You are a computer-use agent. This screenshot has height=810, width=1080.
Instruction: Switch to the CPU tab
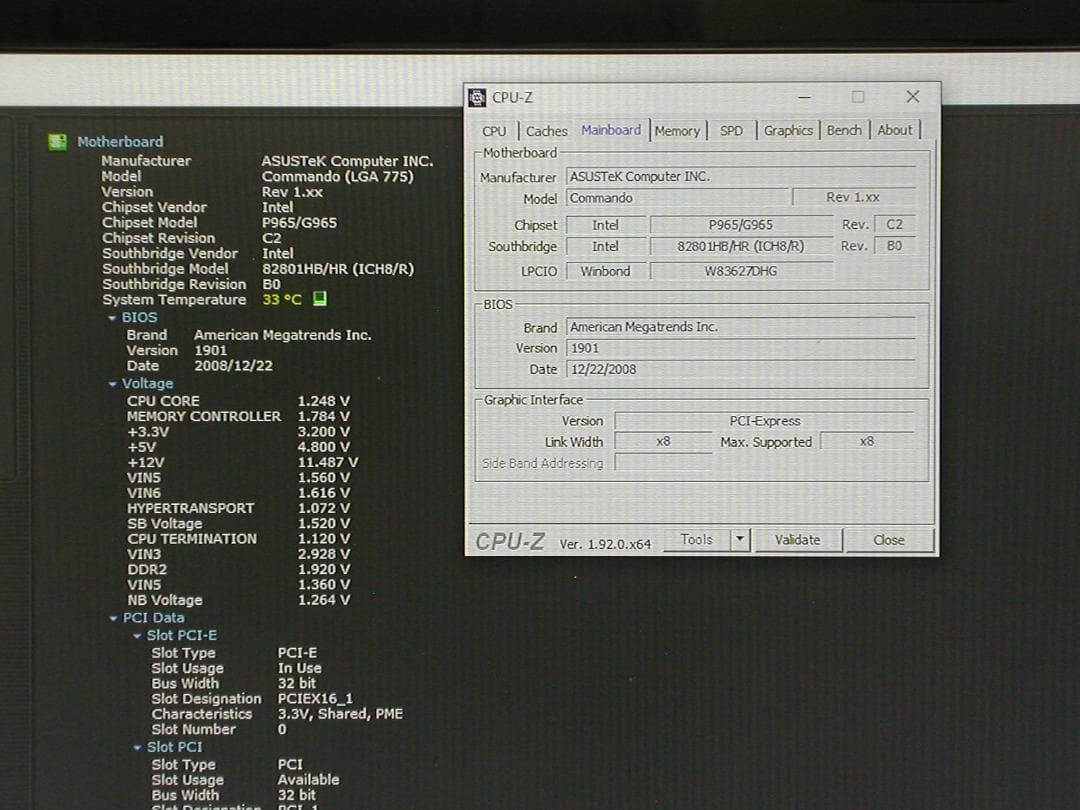coord(494,130)
